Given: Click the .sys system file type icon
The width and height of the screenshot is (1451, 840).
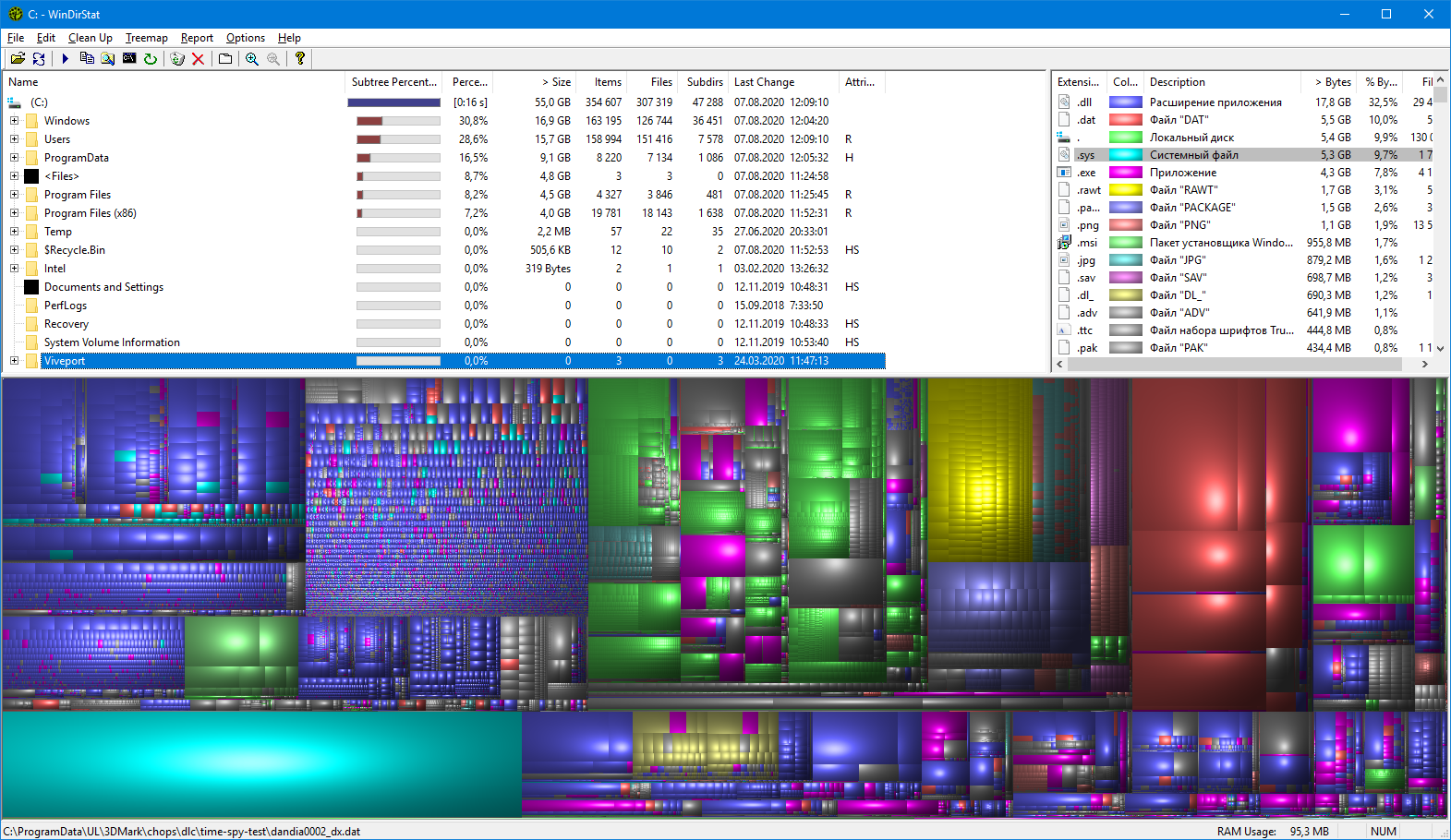Looking at the screenshot, I should [x=1064, y=155].
